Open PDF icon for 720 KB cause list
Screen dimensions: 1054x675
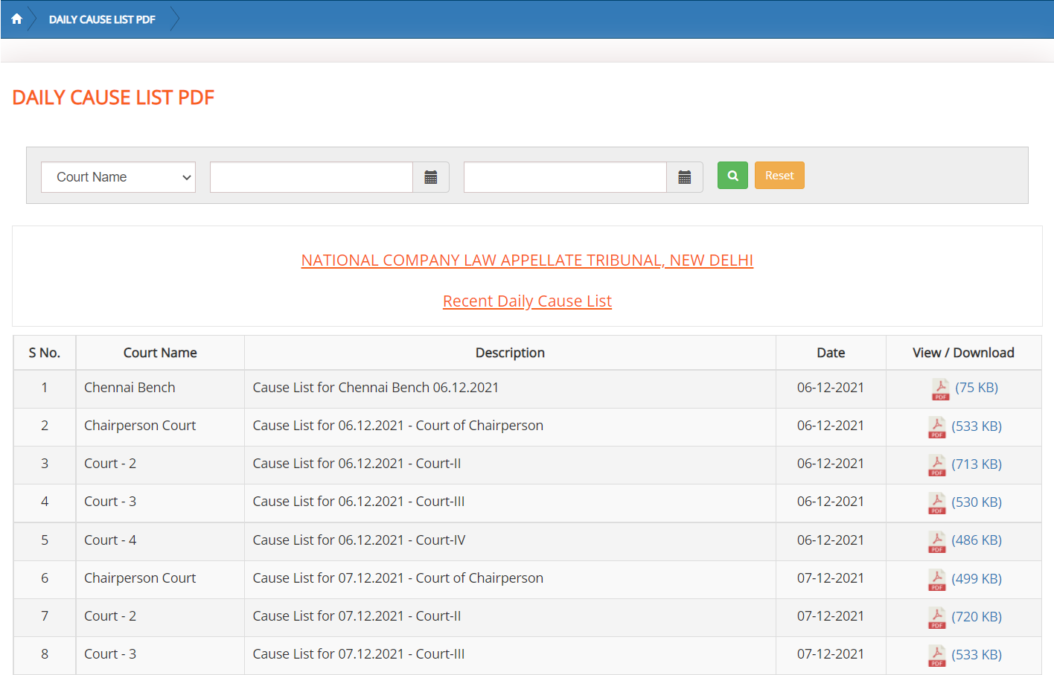[936, 617]
